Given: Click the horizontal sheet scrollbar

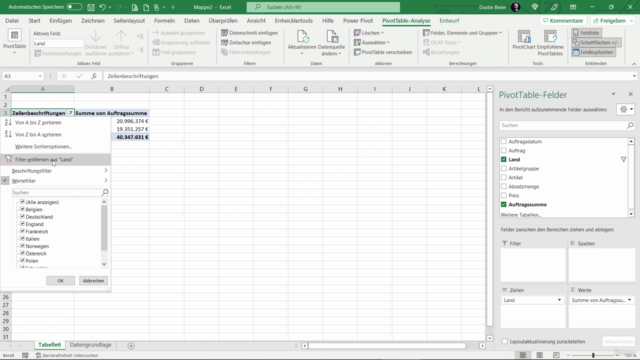Looking at the screenshot, I should (x=387, y=346).
